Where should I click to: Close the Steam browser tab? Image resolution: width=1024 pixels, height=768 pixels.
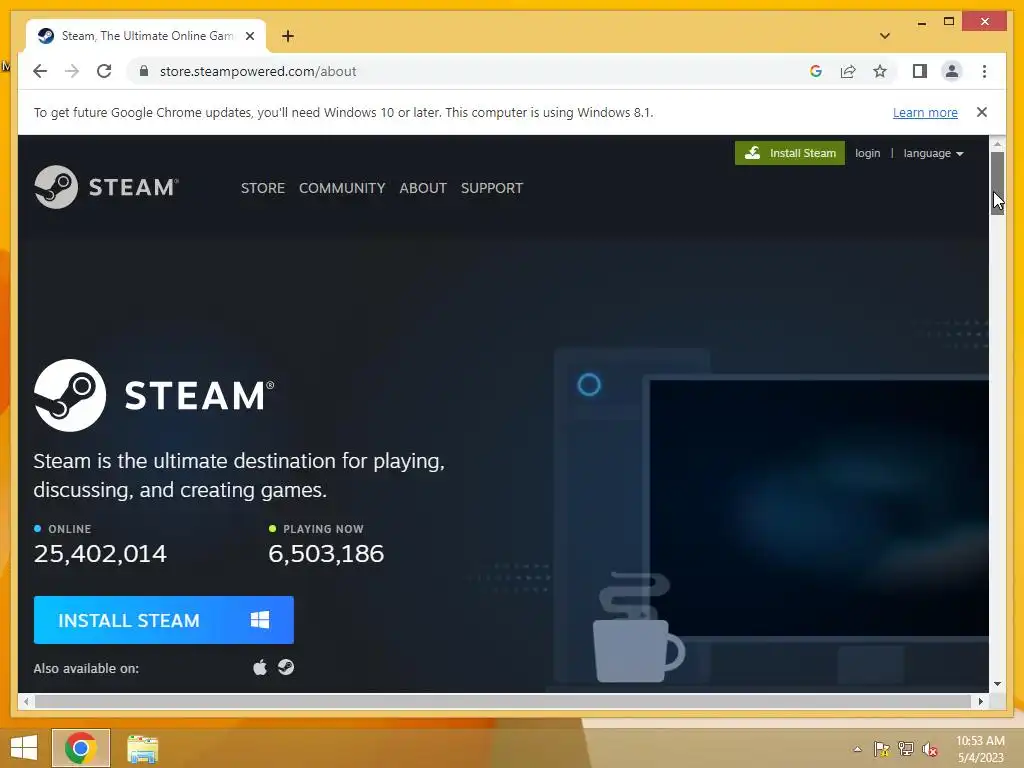[x=249, y=36]
